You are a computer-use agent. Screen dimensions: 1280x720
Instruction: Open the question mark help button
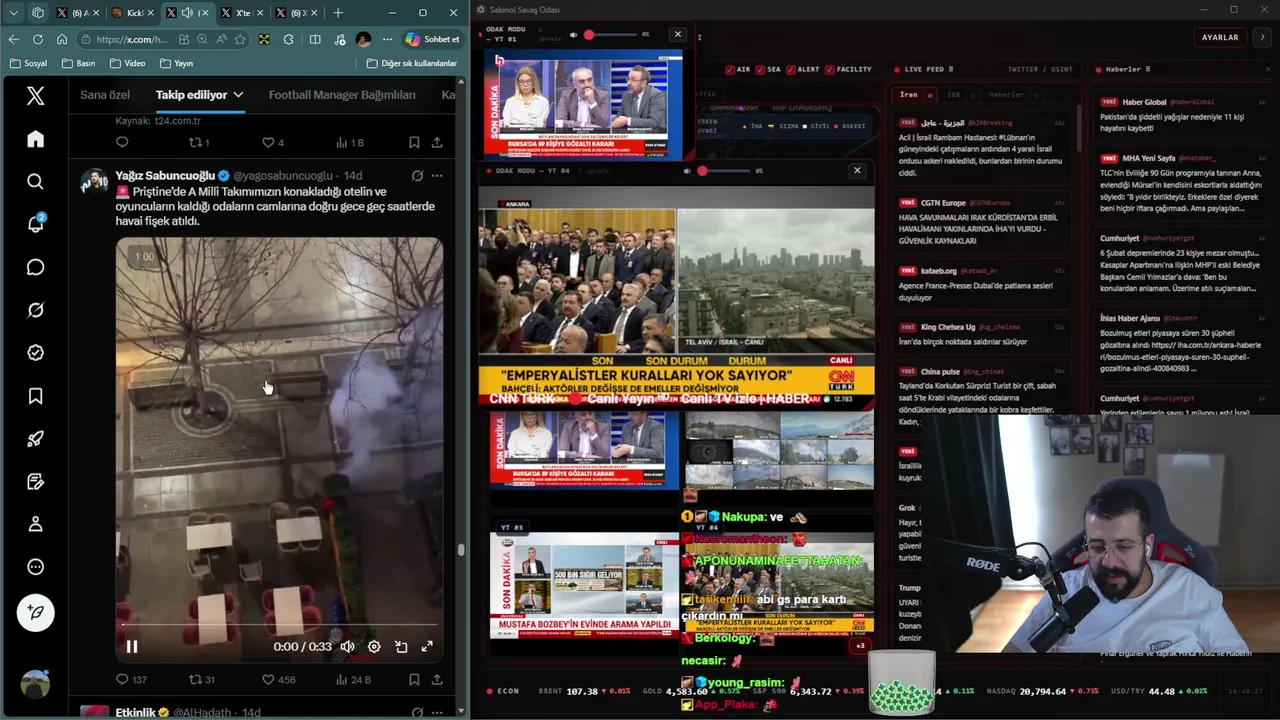coord(1260,37)
